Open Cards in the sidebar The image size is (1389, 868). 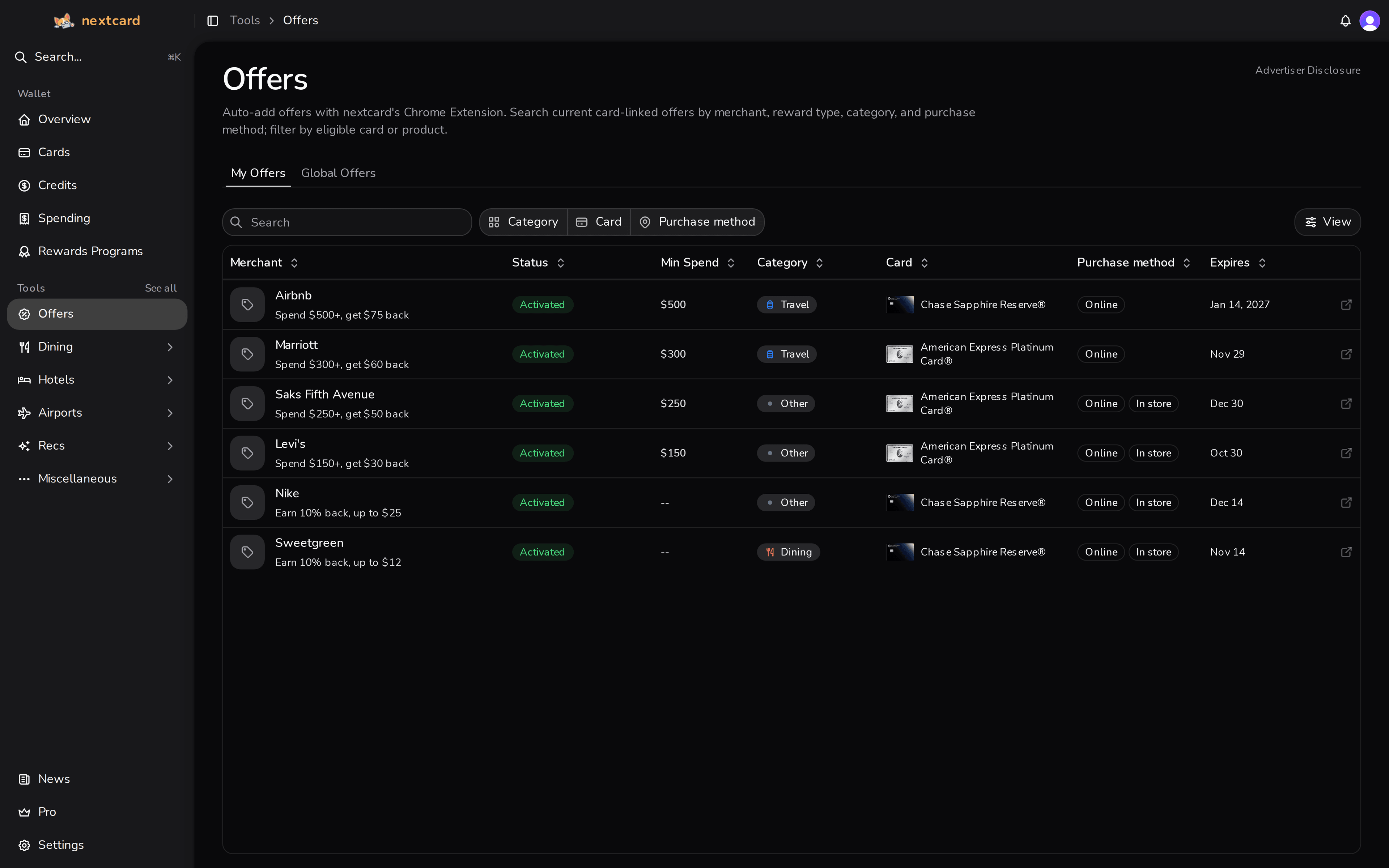point(97,153)
